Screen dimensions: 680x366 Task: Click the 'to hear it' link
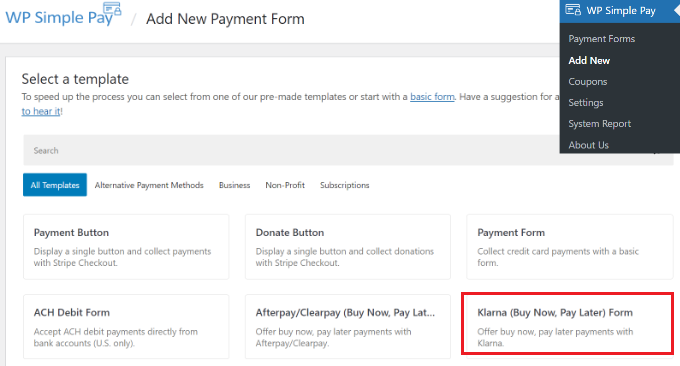[41, 111]
